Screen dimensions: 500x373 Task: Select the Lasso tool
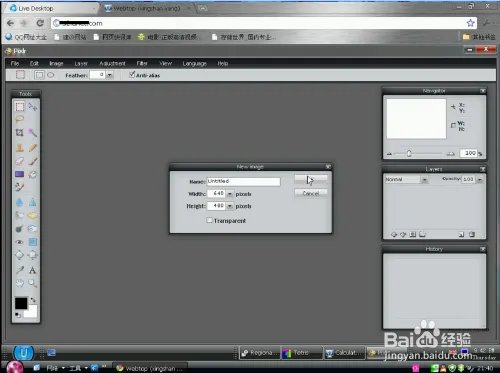click(20, 119)
